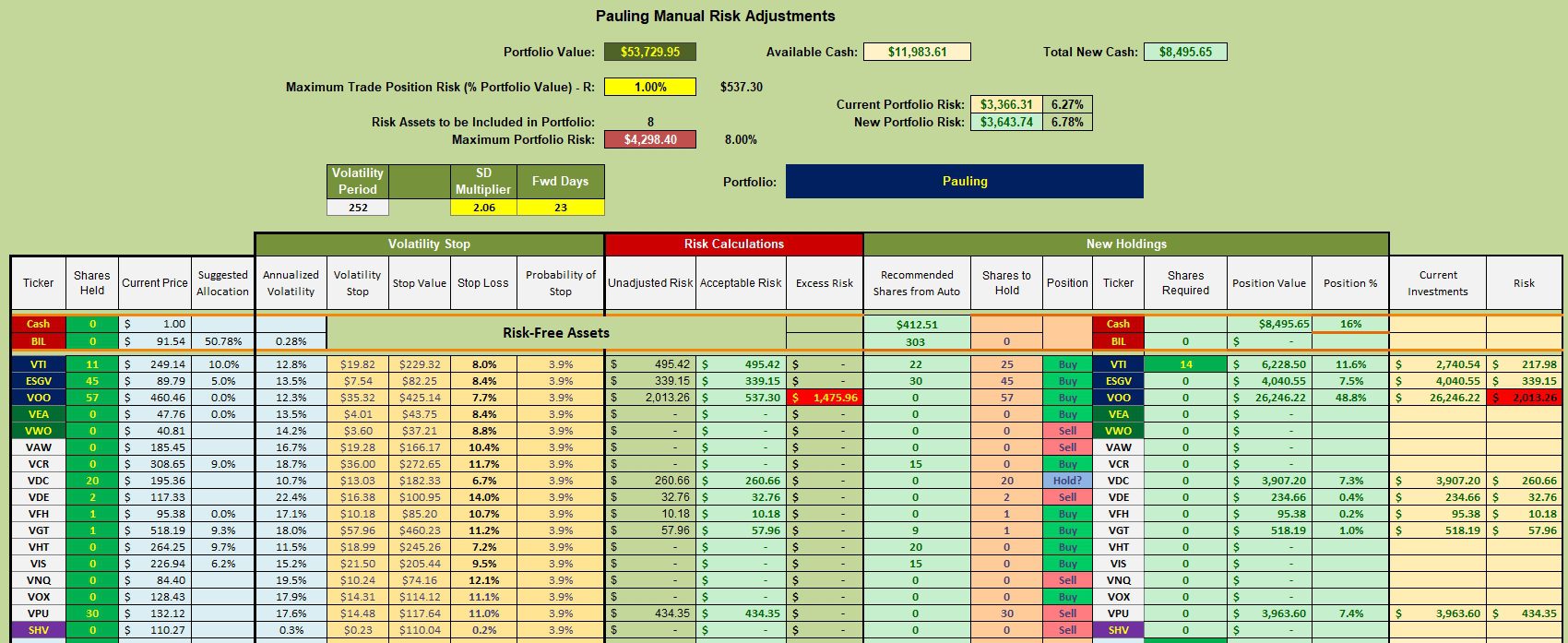
Task: Click VDE stop loss 14.0%
Action: tap(483, 497)
